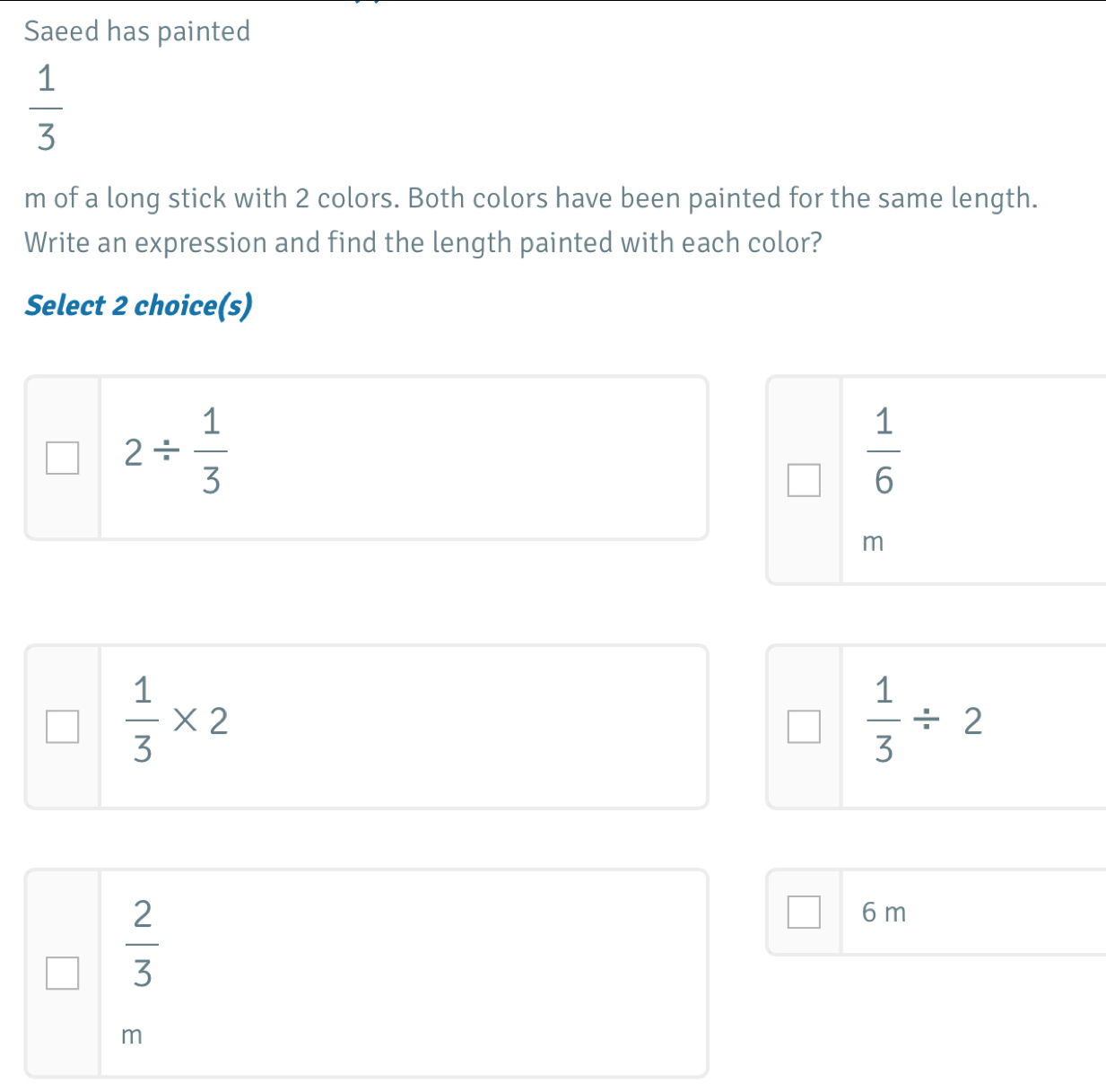This screenshot has height=1092, width=1106.
Task: Select the checkbox beside 1/3 × 2
Action: [x=63, y=727]
